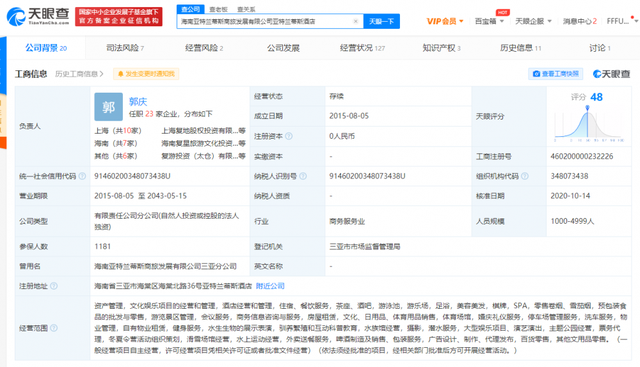Click the 郭 avatar tile

pos(109,107)
